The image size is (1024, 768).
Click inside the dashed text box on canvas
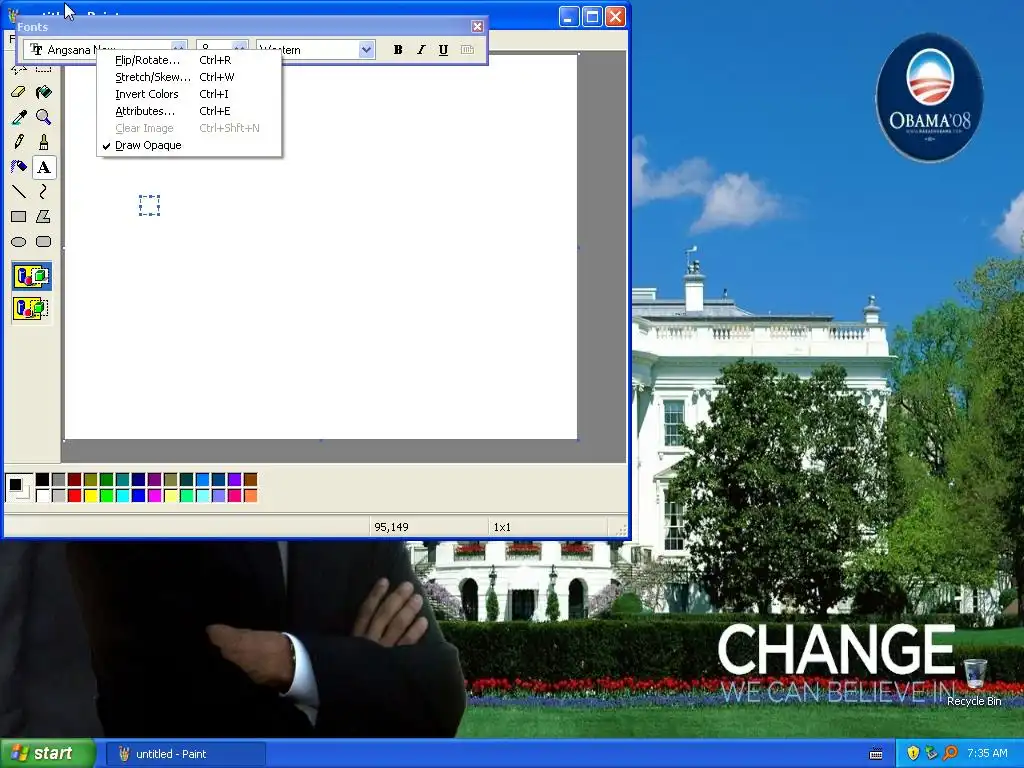tap(150, 206)
